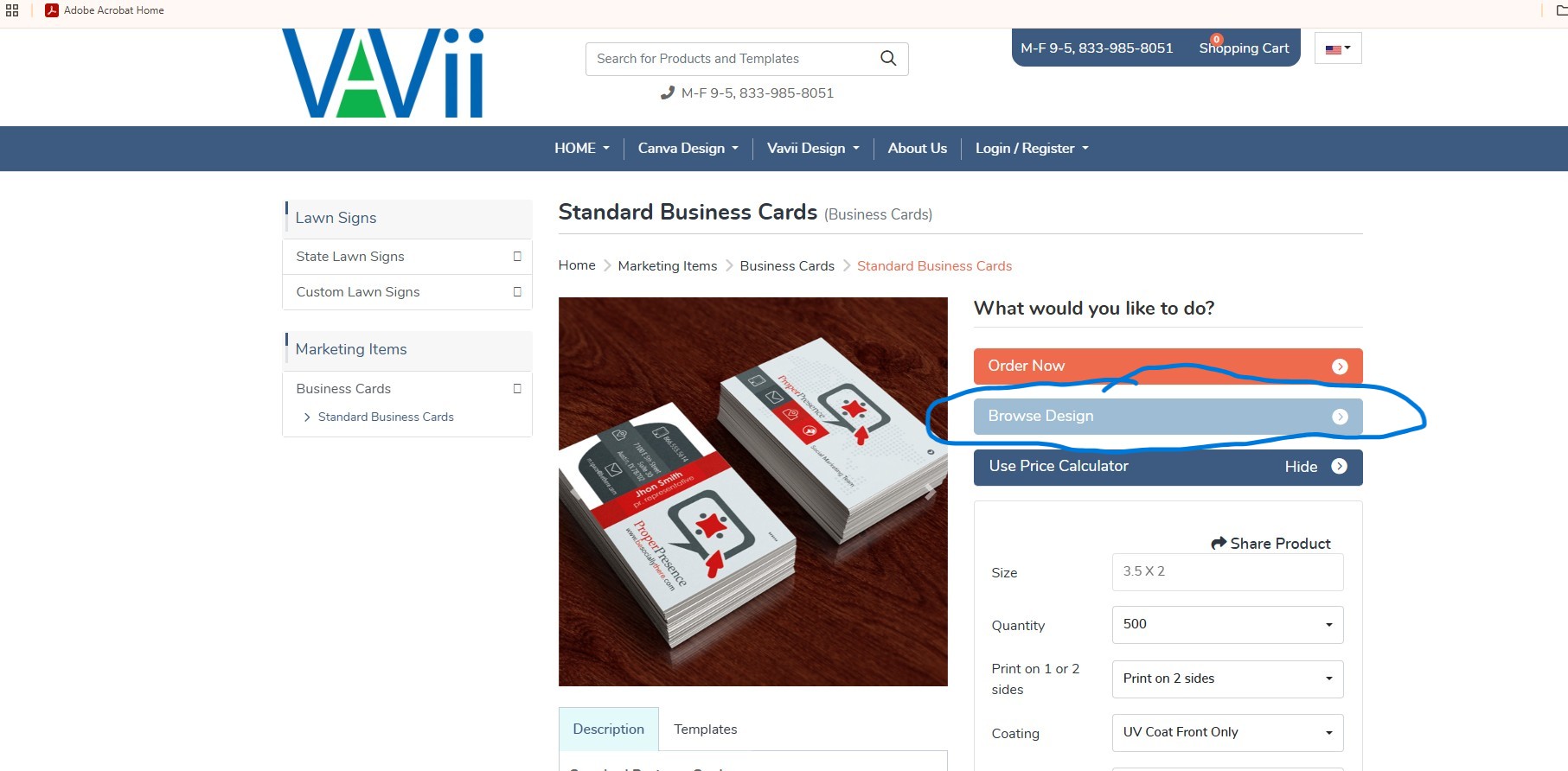Click the Vavii logo
The width and height of the screenshot is (1568, 771).
pos(382,73)
